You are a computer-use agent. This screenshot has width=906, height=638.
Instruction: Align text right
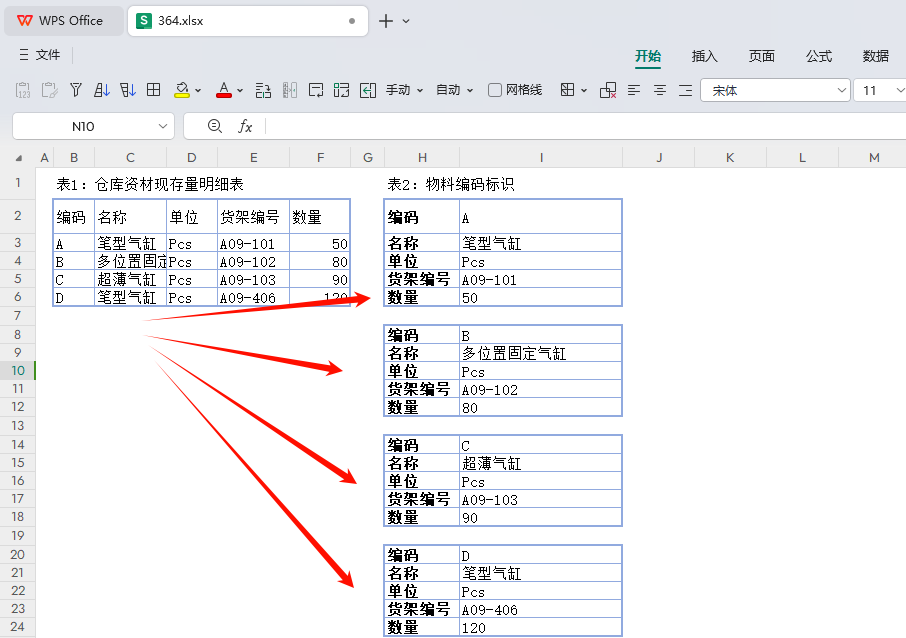[685, 90]
